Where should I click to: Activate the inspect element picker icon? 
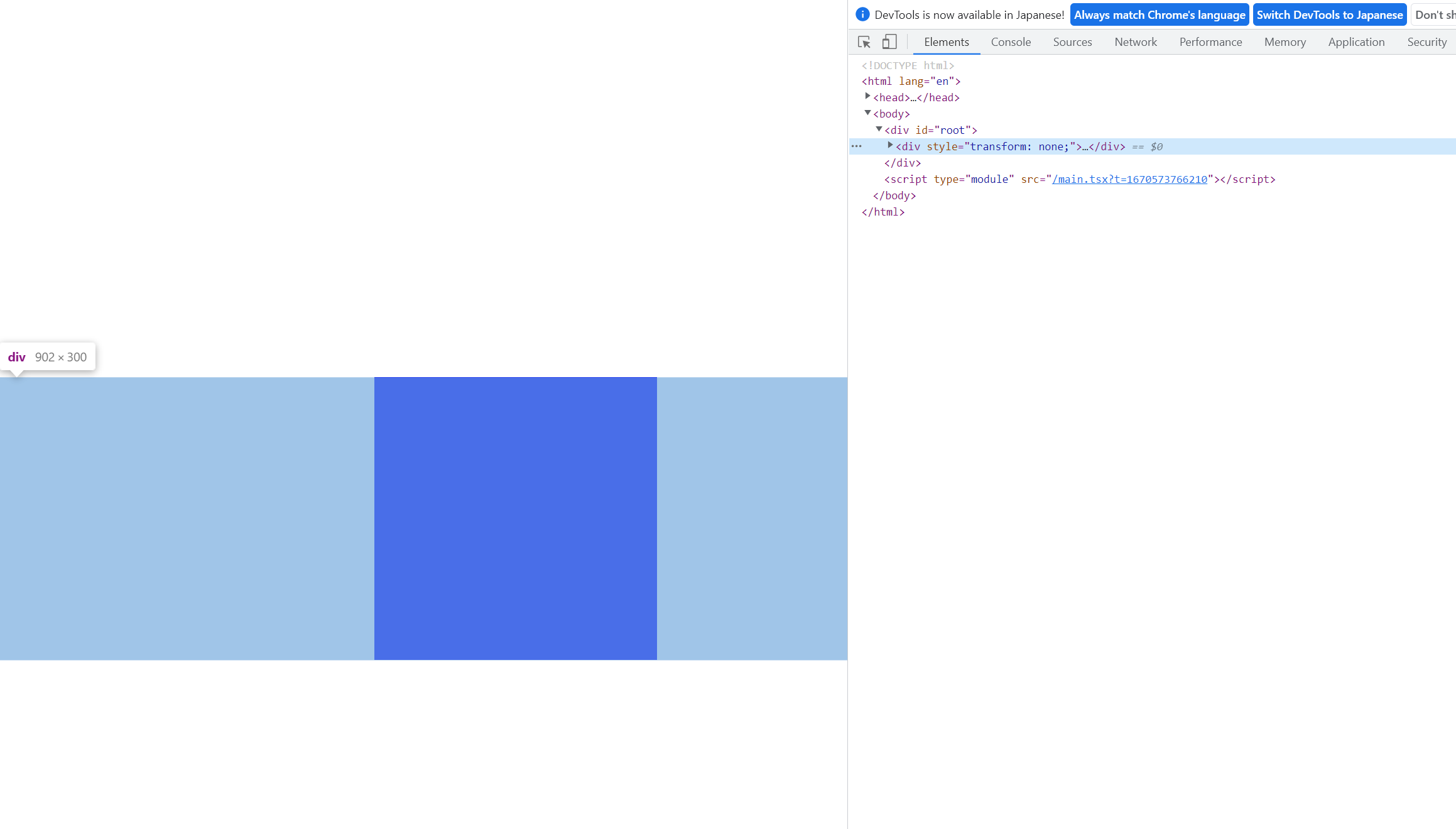coord(864,42)
